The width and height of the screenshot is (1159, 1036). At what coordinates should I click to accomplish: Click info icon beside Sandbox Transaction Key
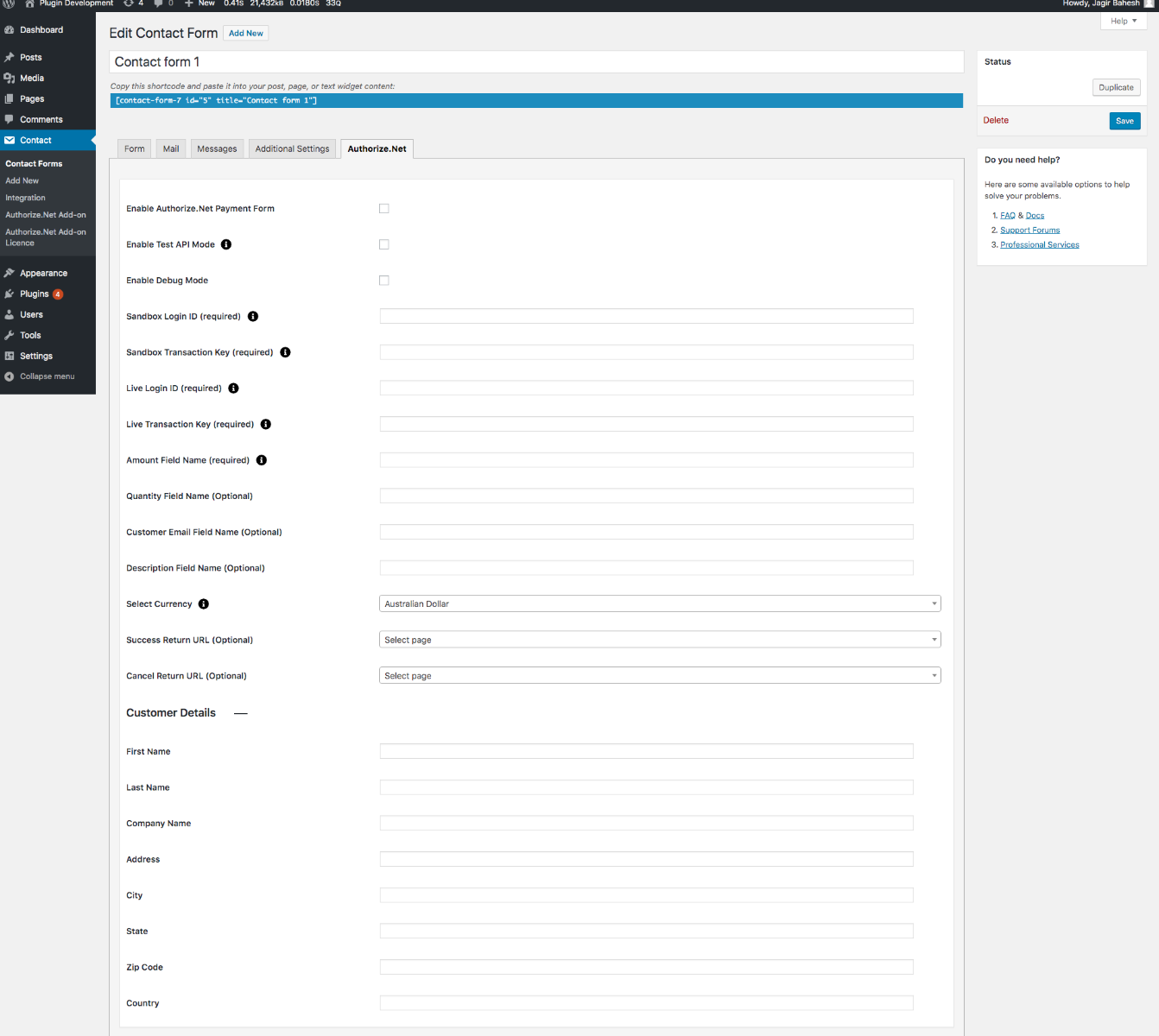pos(285,352)
